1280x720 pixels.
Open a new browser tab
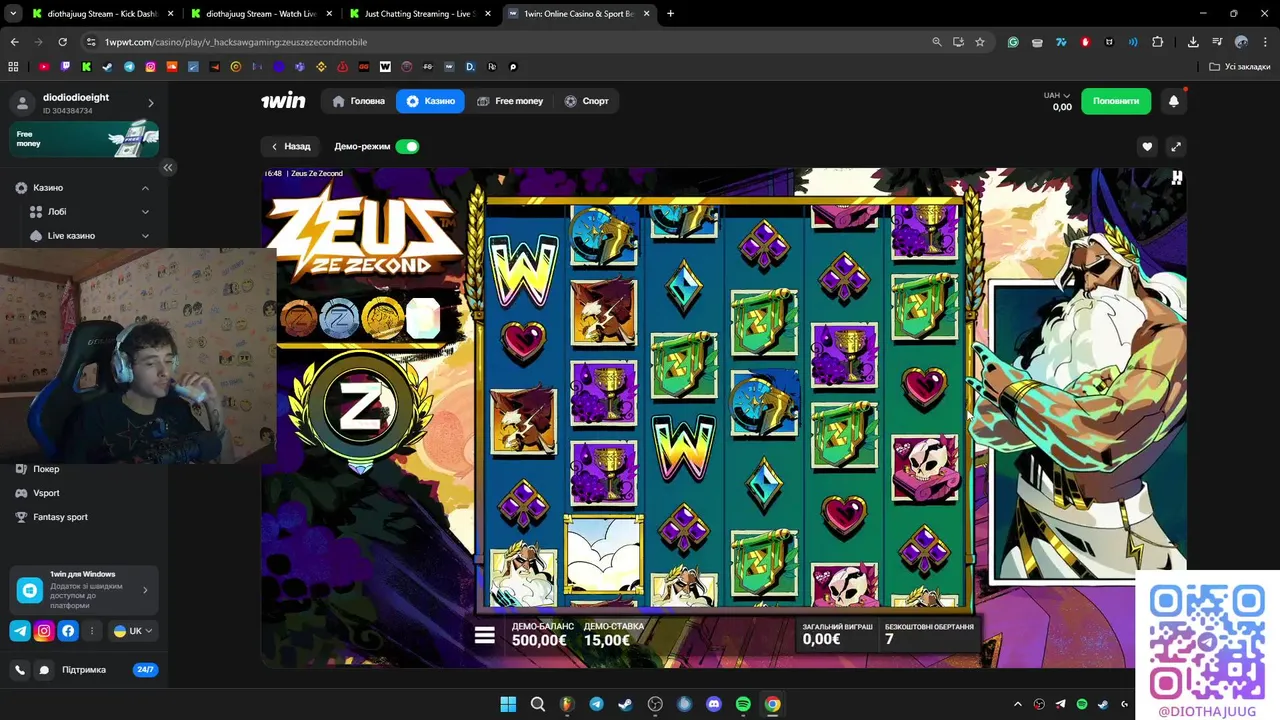(670, 14)
